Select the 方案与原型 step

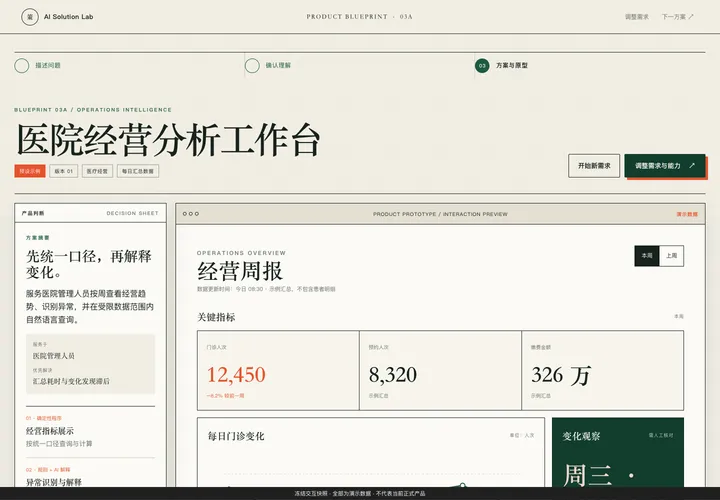pos(512,66)
